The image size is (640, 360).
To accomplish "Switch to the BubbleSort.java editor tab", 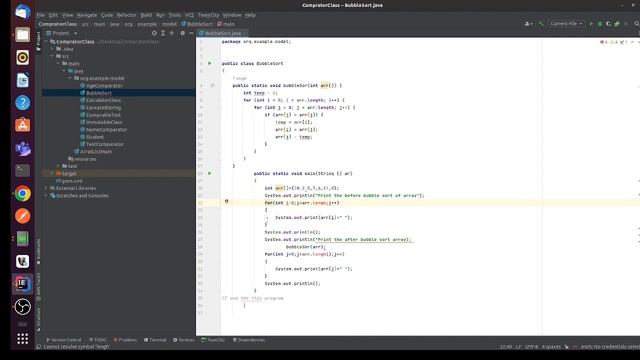I will pyautogui.click(x=222, y=33).
